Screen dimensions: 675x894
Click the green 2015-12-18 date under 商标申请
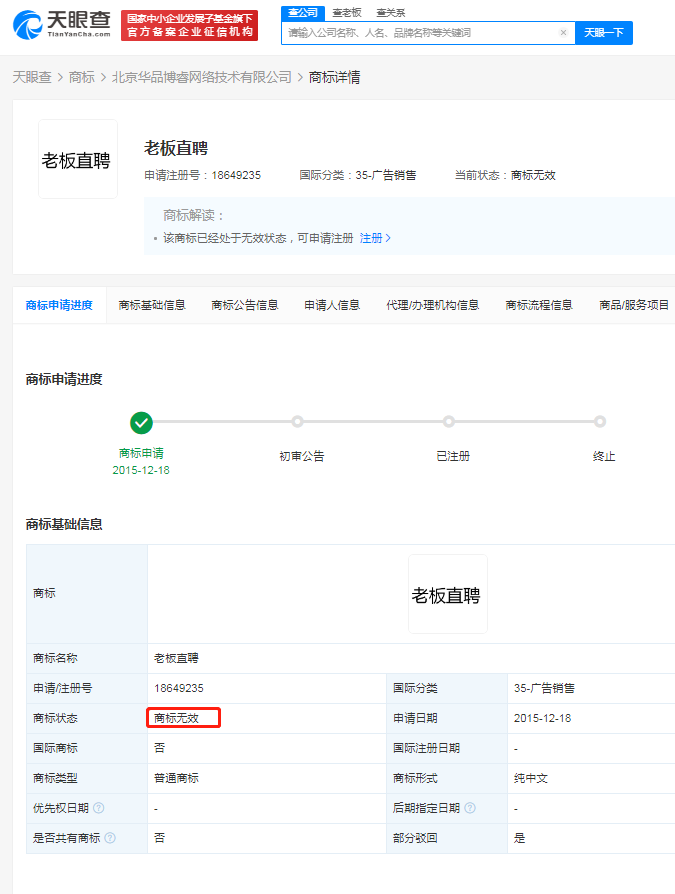(x=141, y=470)
